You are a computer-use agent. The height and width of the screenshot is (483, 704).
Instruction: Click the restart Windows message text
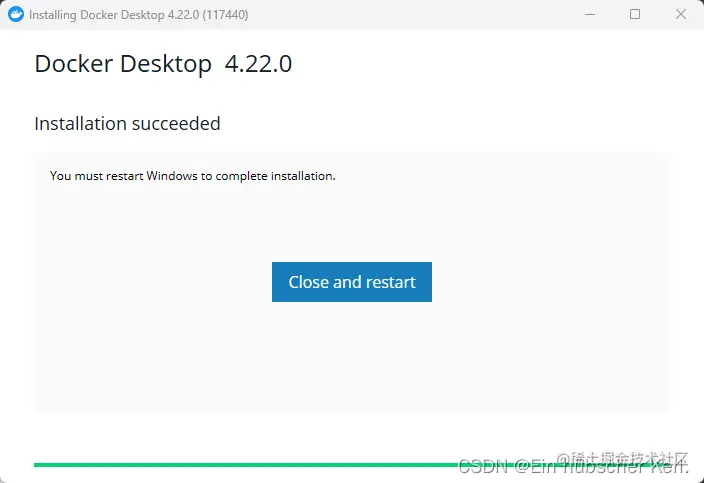(x=193, y=176)
